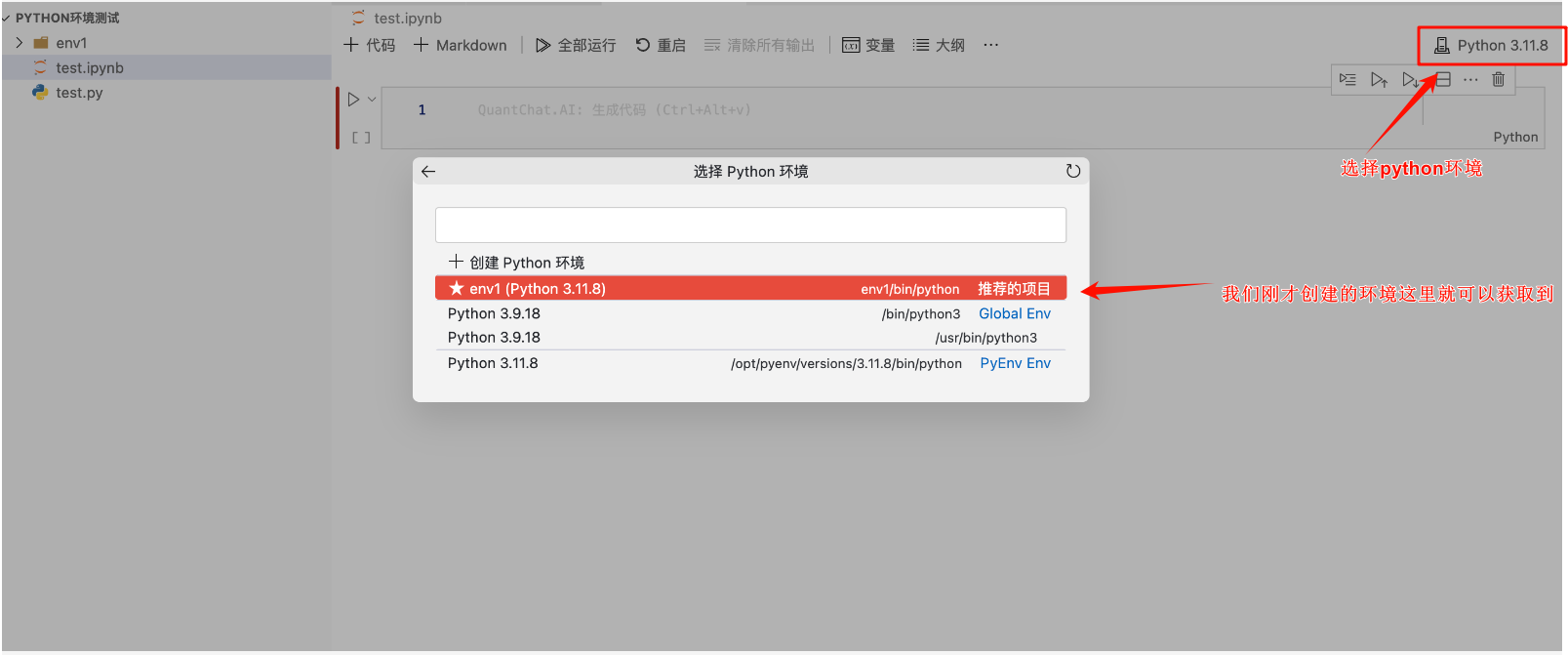This screenshot has height=655, width=1568.
Task: Open test.py in the file explorer
Action: 79,93
